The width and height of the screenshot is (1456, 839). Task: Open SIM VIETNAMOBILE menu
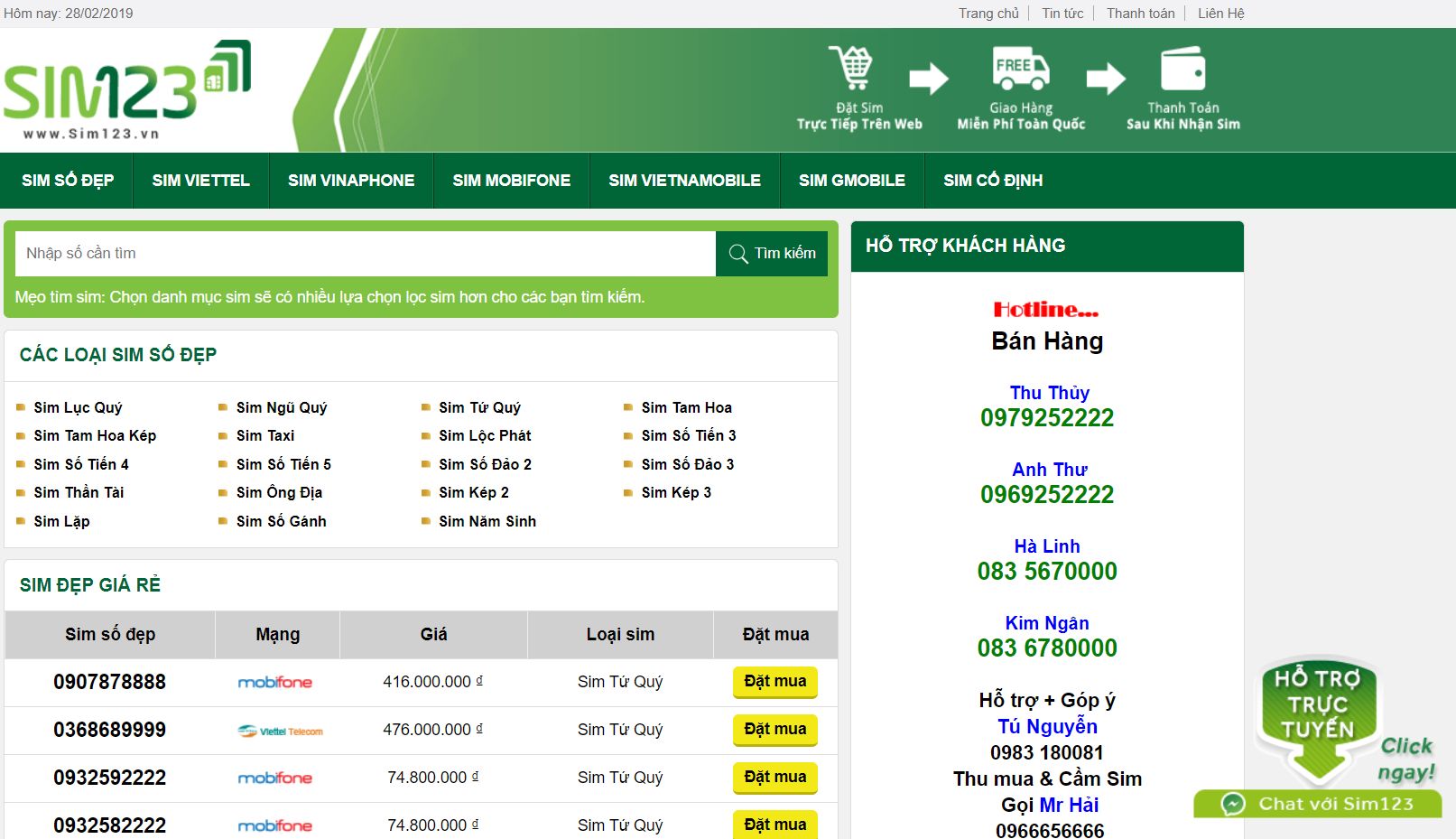point(684,181)
